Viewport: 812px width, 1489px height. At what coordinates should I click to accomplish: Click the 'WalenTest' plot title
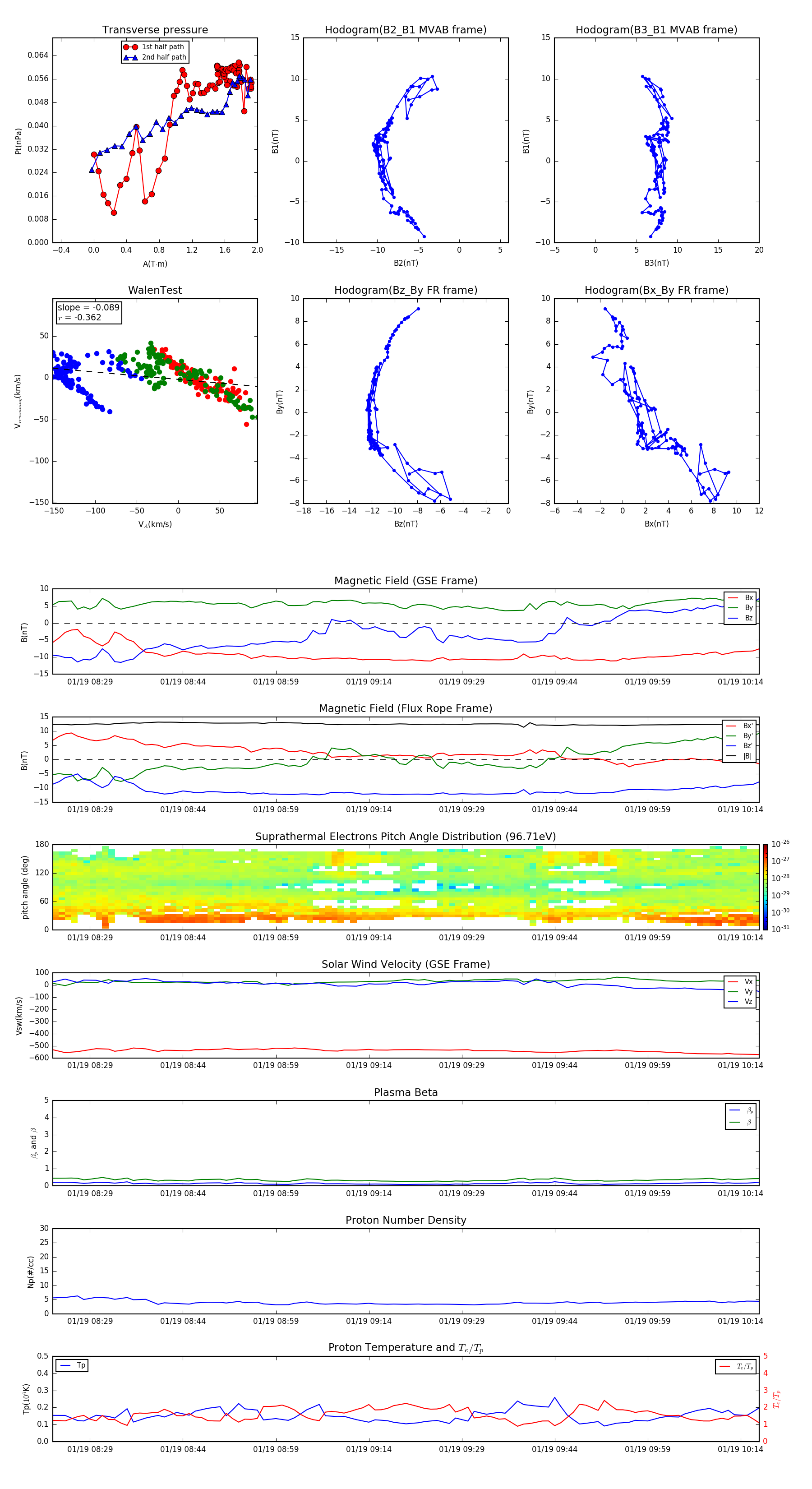(x=155, y=290)
